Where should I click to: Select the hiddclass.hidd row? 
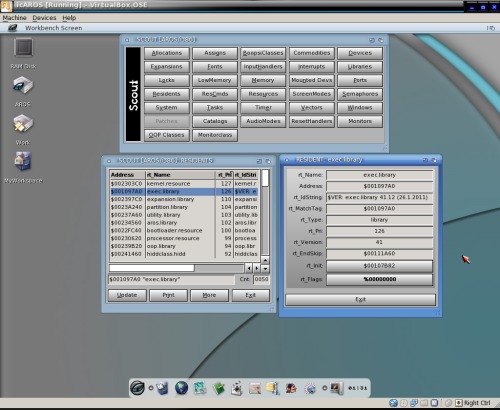click(x=184, y=254)
